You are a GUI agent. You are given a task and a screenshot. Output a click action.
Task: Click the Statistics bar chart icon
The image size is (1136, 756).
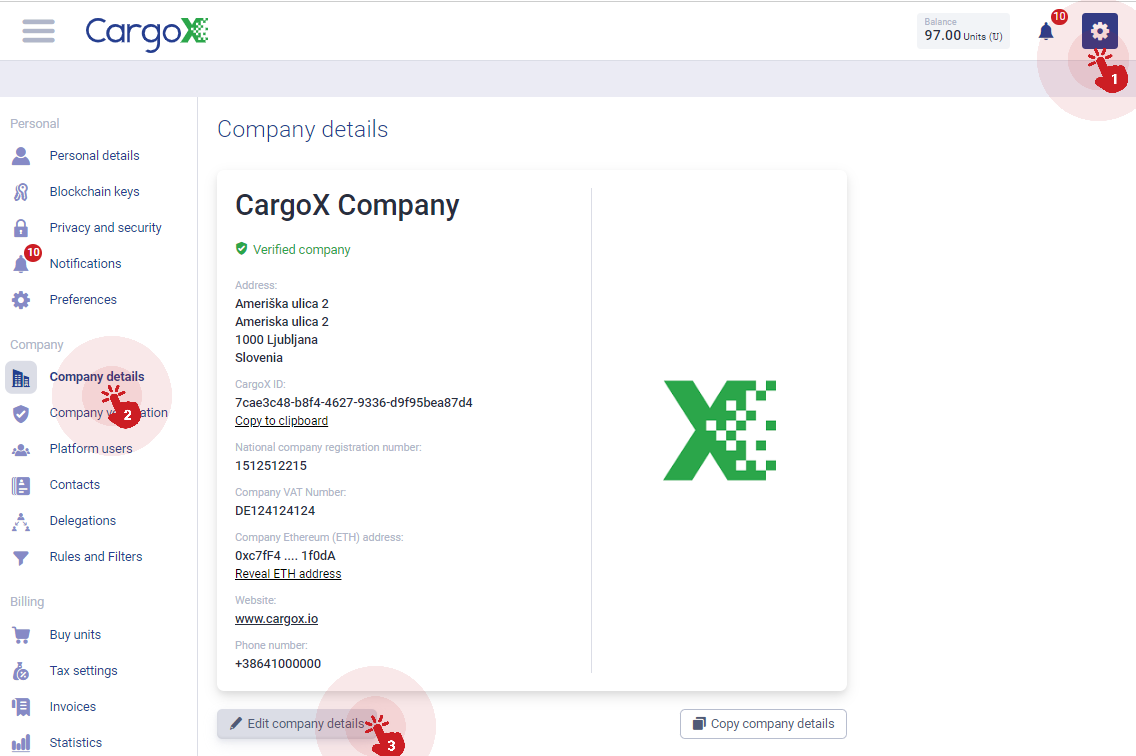click(21, 743)
